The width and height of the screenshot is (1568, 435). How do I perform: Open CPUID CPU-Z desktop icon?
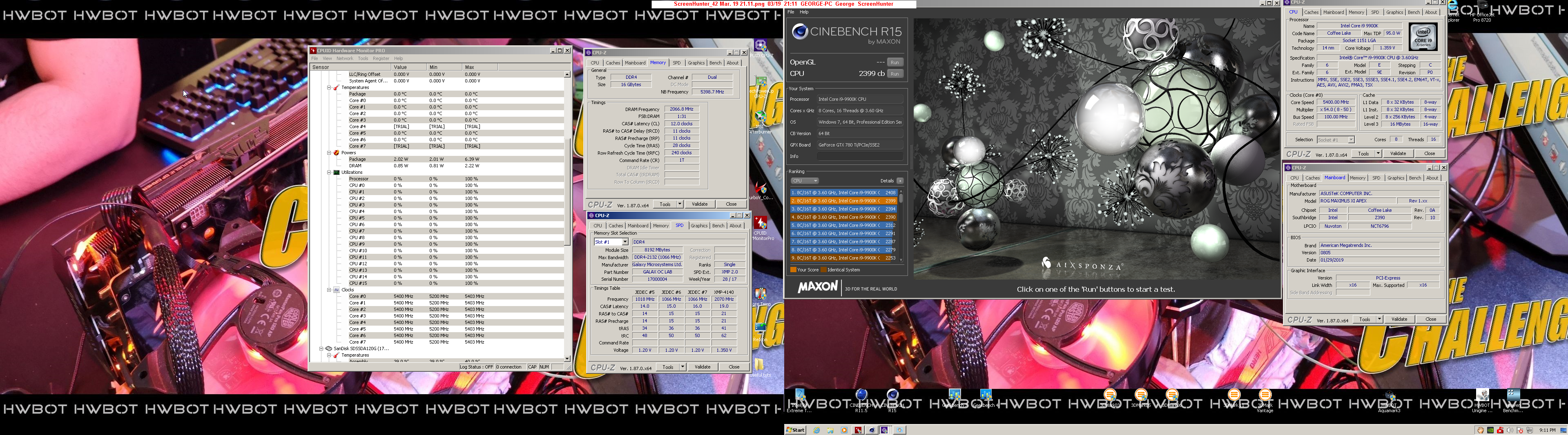(761, 49)
